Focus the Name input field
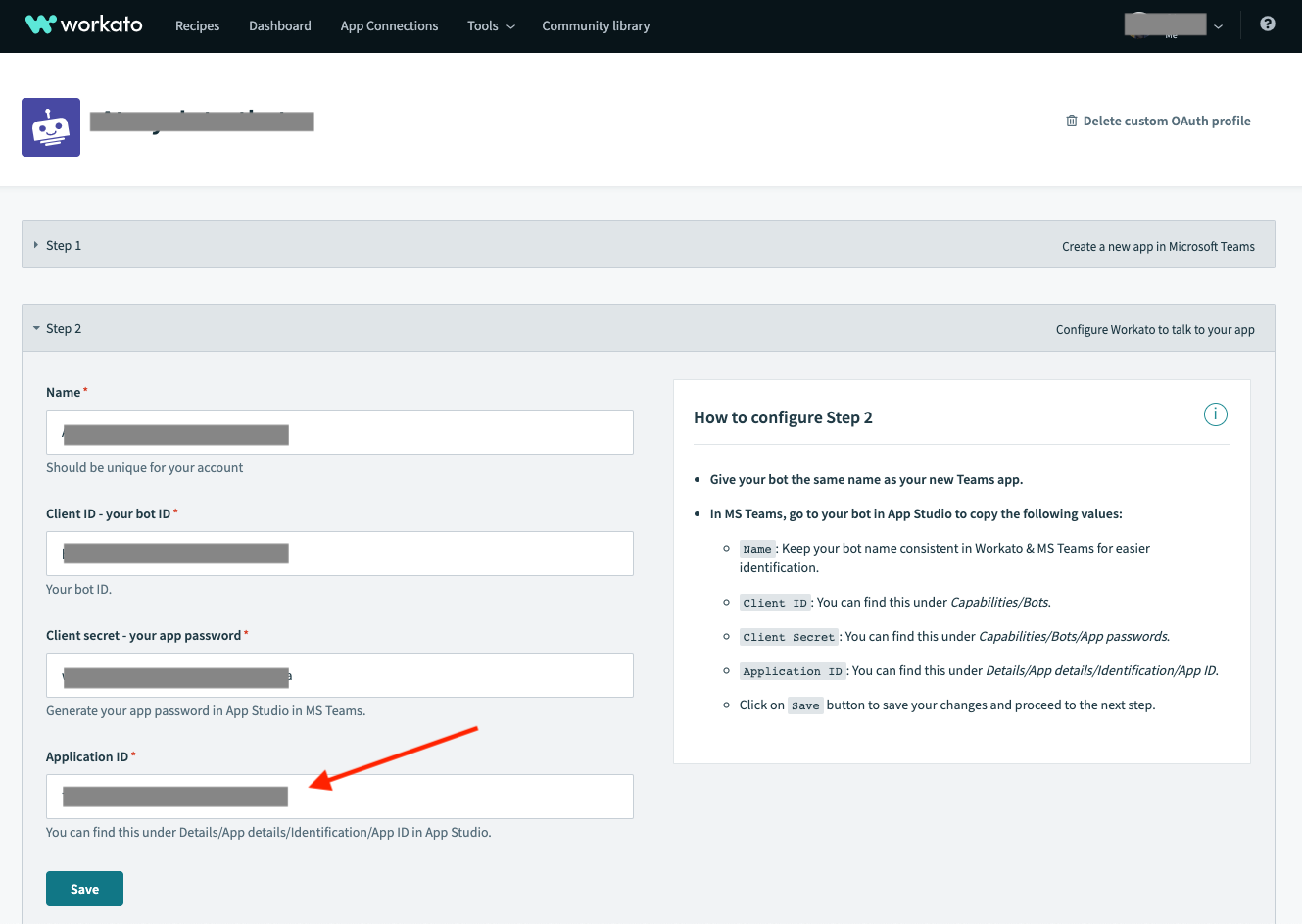Image resolution: width=1302 pixels, height=924 pixels. (340, 432)
